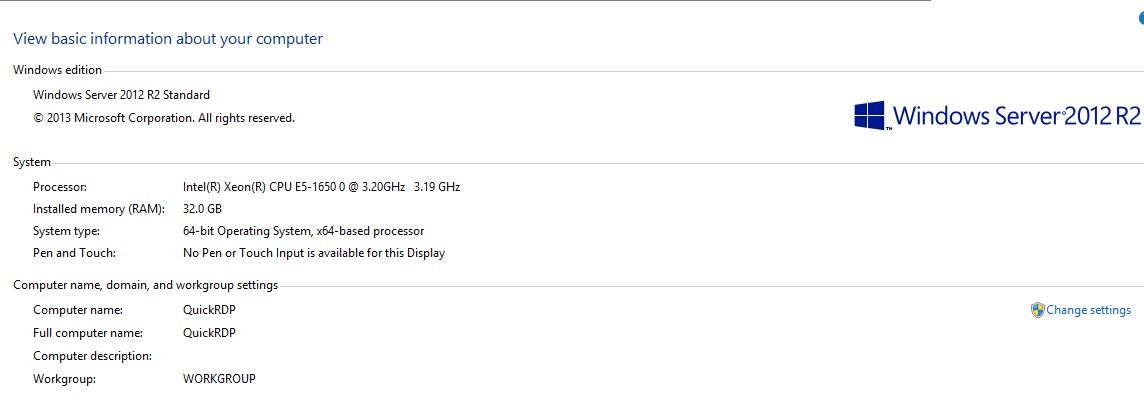The height and width of the screenshot is (400, 1144).
Task: Click the Pen and Touch label
Action: point(74,253)
